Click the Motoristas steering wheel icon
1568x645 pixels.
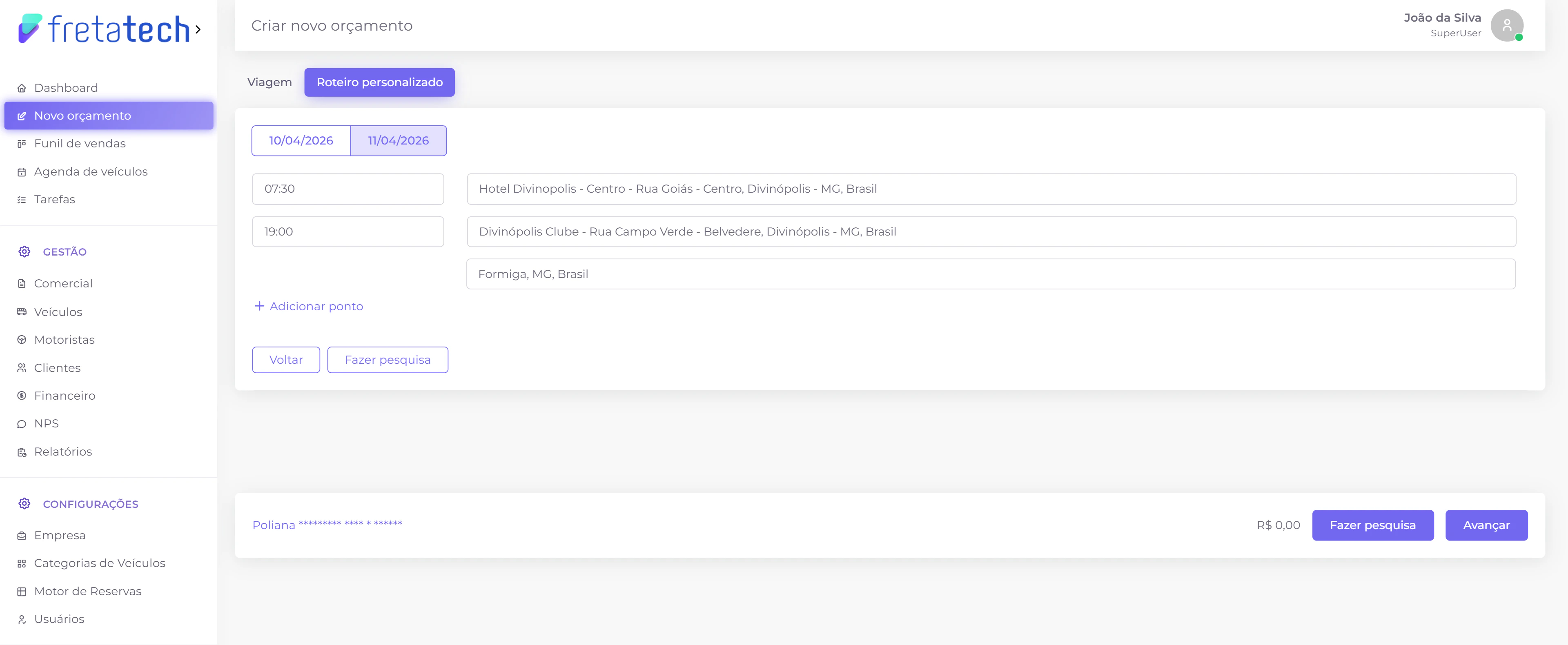point(22,340)
